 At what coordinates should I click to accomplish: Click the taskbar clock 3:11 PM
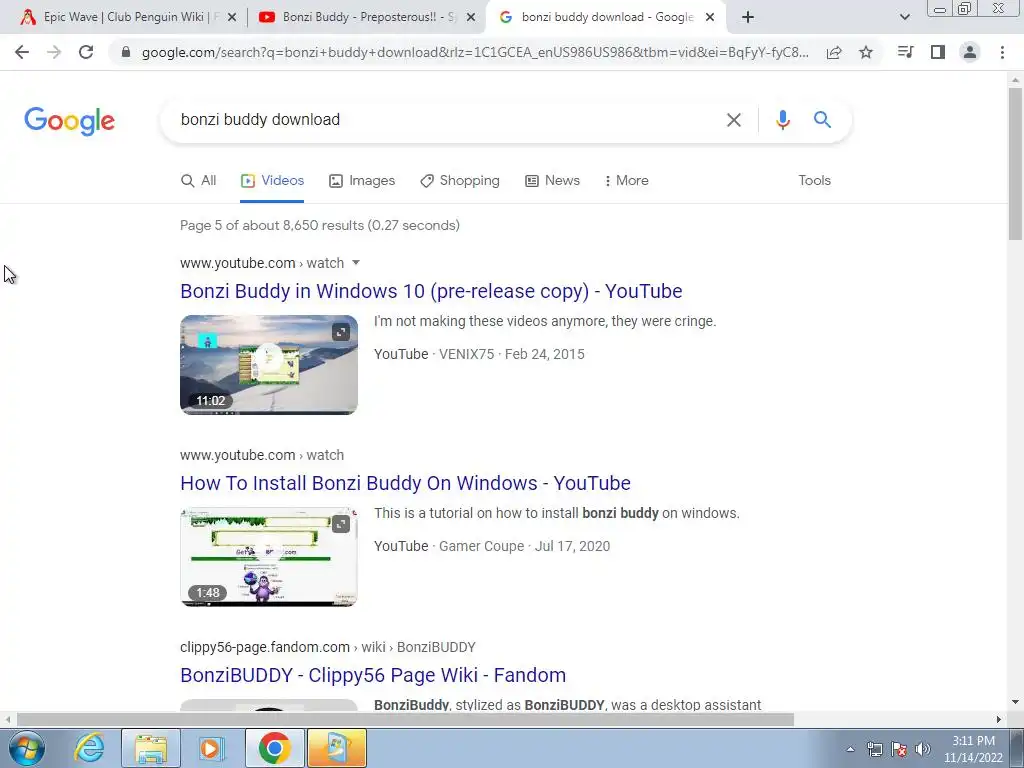click(973, 749)
